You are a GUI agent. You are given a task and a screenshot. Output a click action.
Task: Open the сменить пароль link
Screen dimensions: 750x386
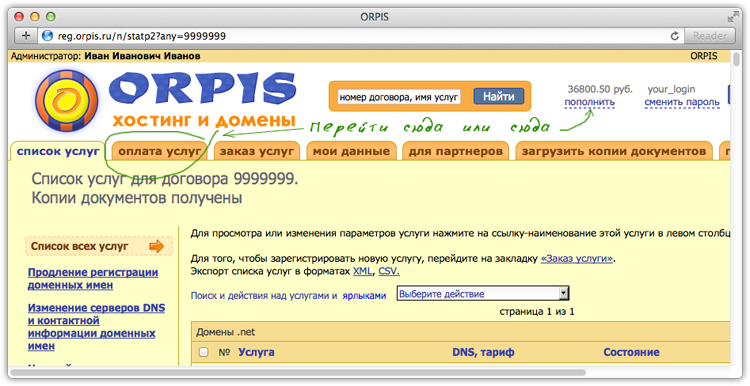click(682, 102)
